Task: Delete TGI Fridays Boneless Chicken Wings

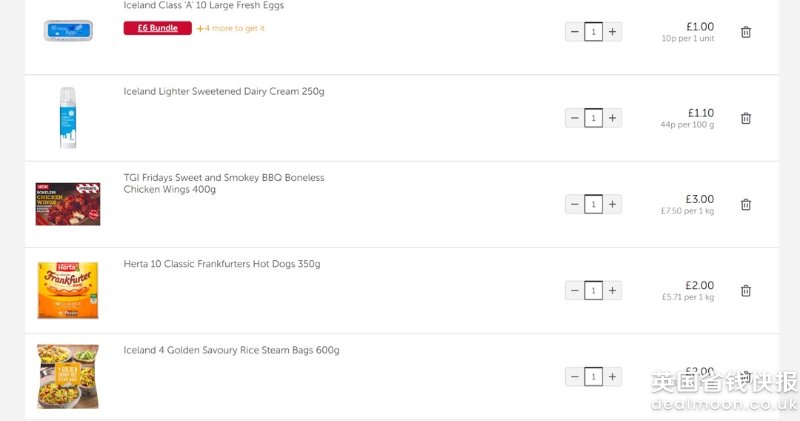Action: tap(745, 205)
